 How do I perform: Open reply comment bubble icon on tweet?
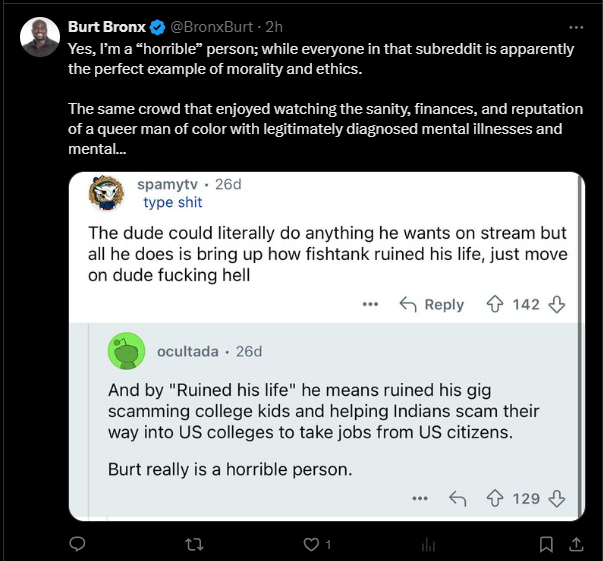(x=77, y=544)
